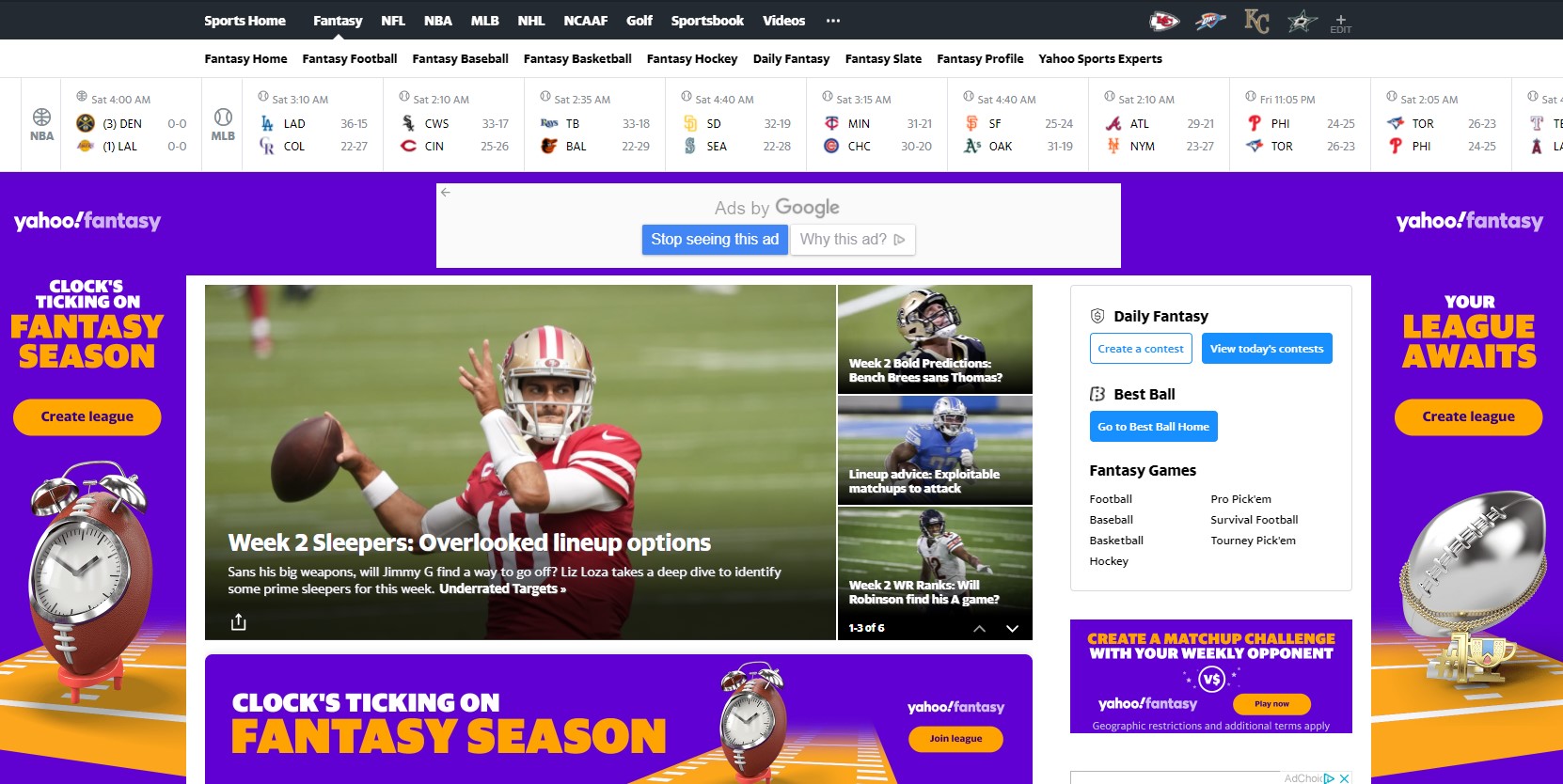1563x784 pixels.
Task: Open Hockey under Fantasy Games
Action: [x=1109, y=561]
